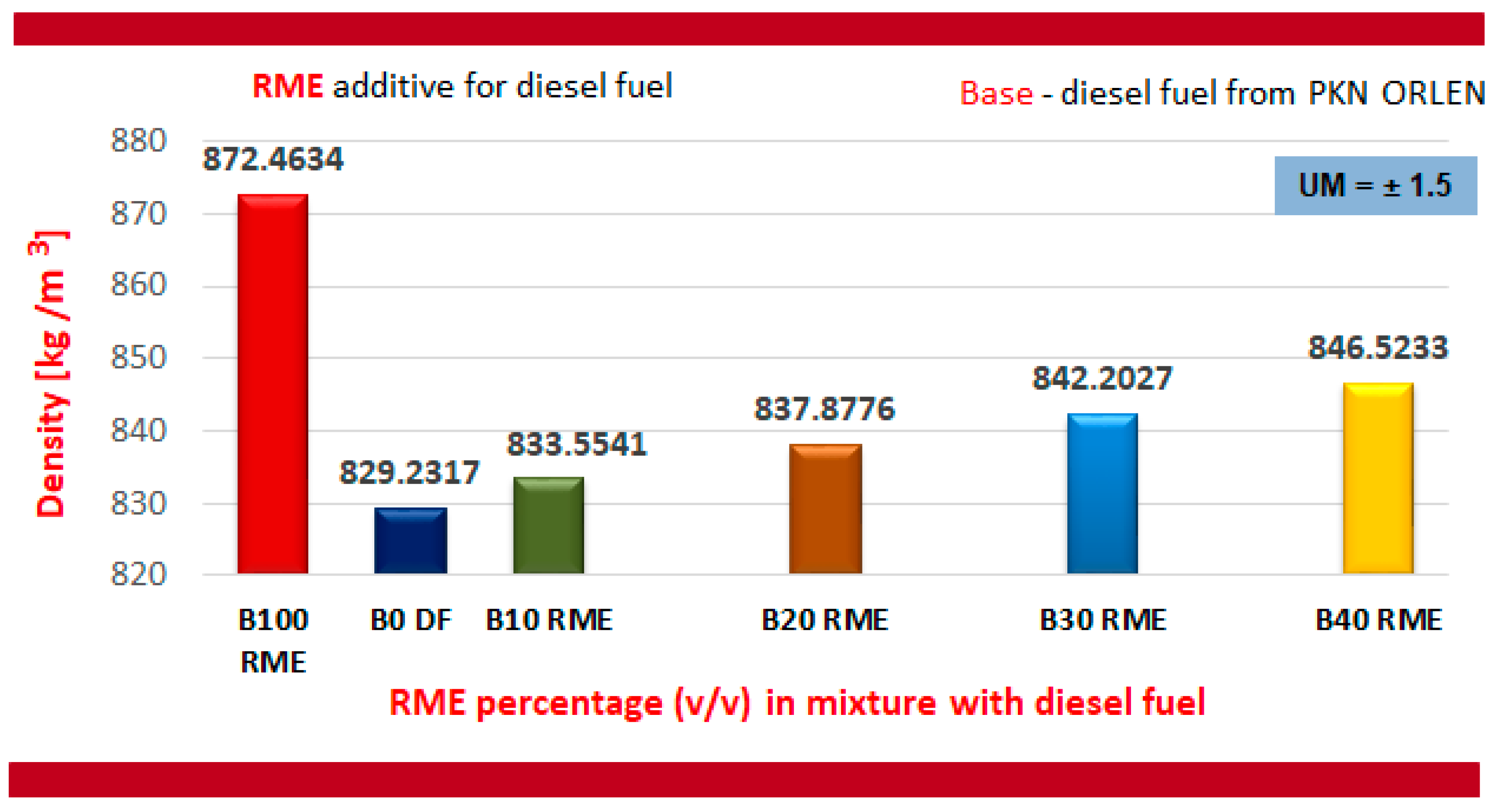The height and width of the screenshot is (812, 1492).
Task: Select the 833.5541 data label
Action: click(576, 444)
